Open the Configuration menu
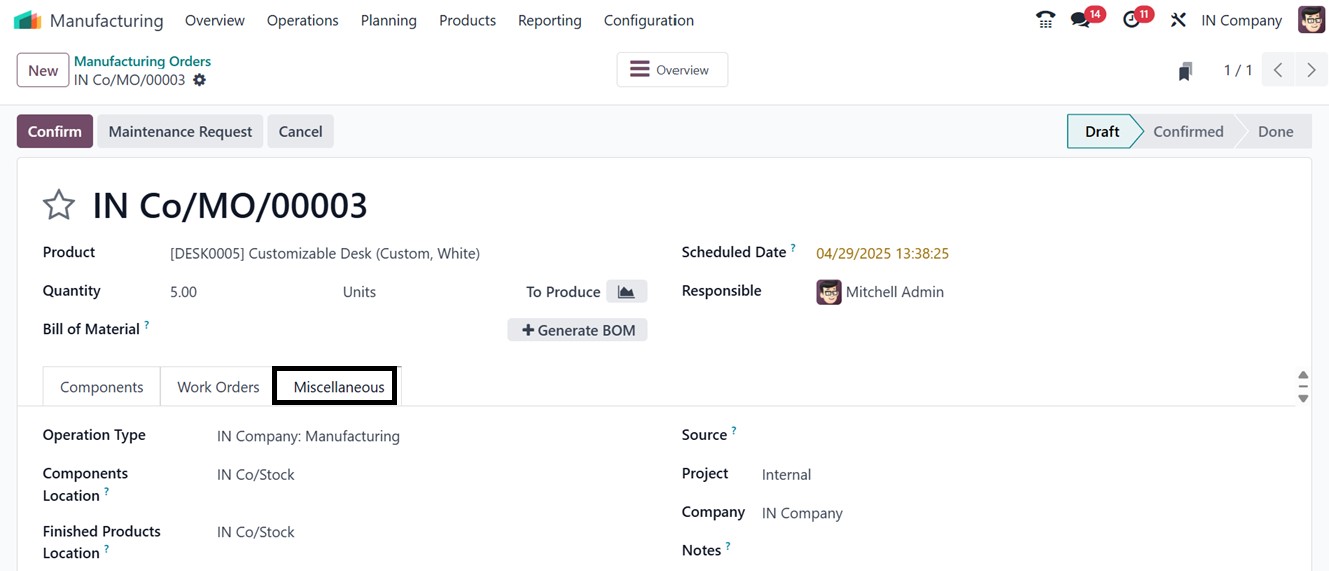The width and height of the screenshot is (1329, 571). pyautogui.click(x=648, y=20)
